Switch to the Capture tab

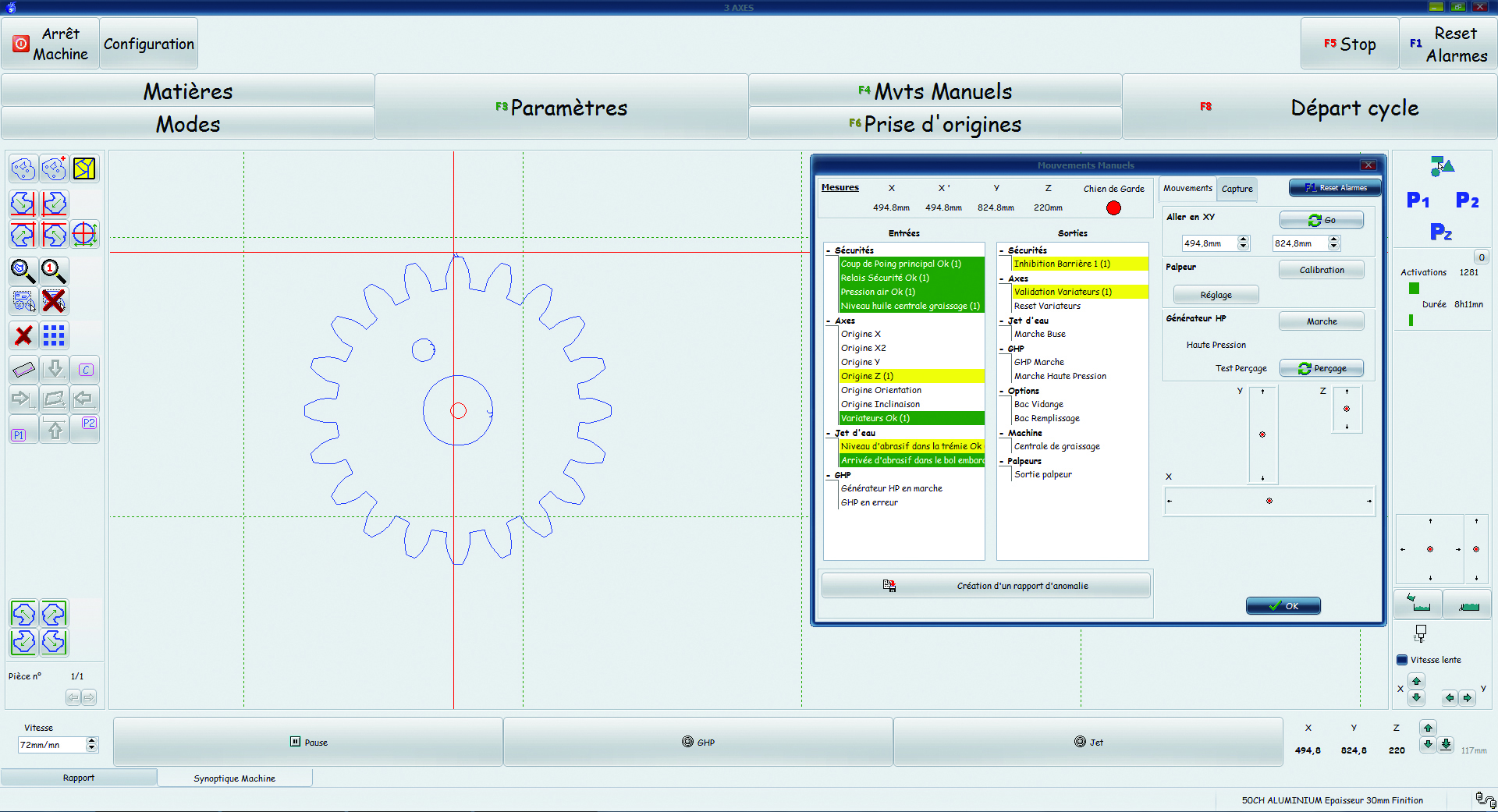1237,189
